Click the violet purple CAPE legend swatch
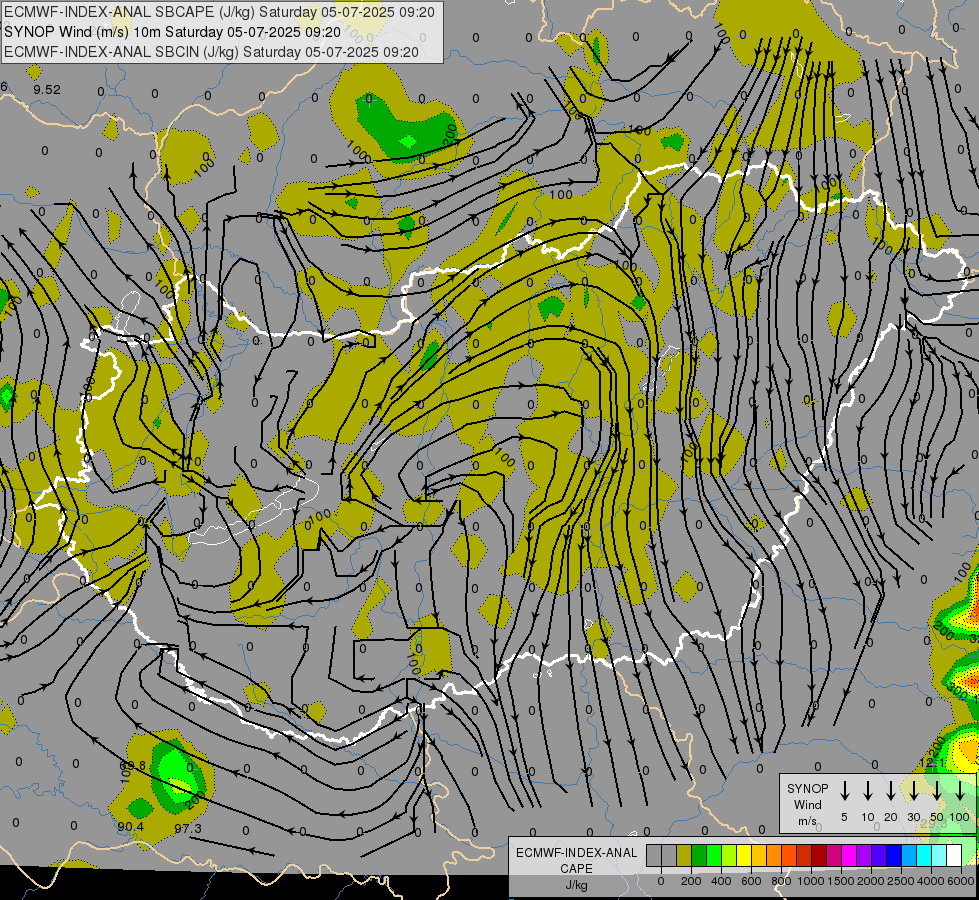The height and width of the screenshot is (900, 979). coord(865,855)
